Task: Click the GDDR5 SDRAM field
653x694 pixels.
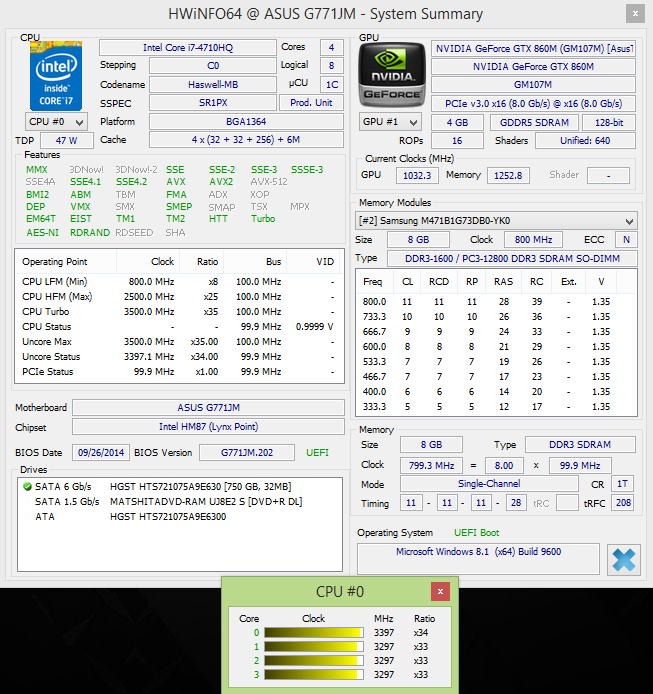Action: [534, 123]
